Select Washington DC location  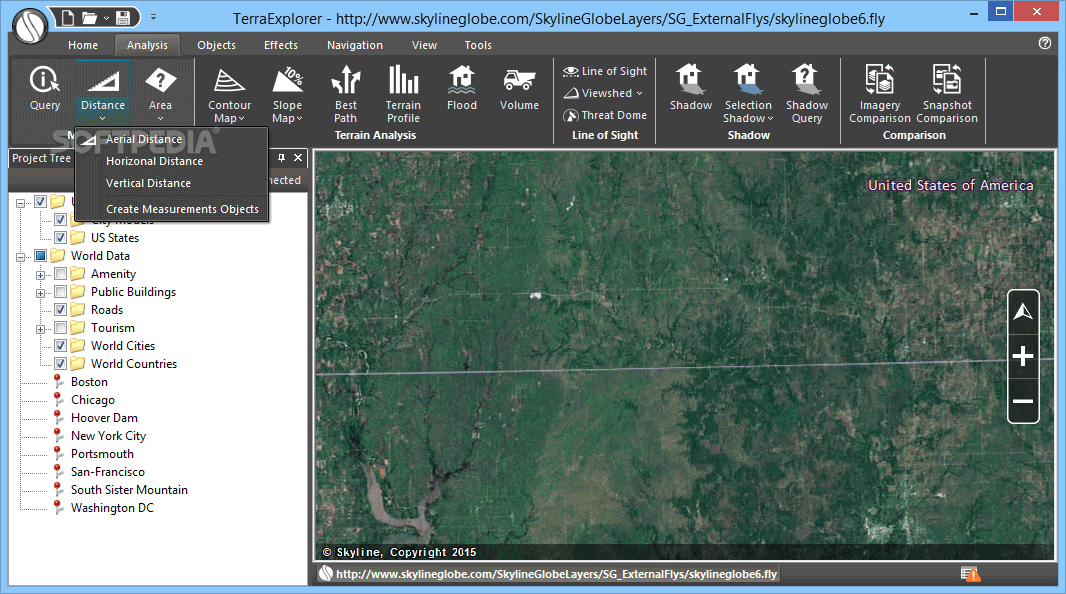[x=112, y=508]
